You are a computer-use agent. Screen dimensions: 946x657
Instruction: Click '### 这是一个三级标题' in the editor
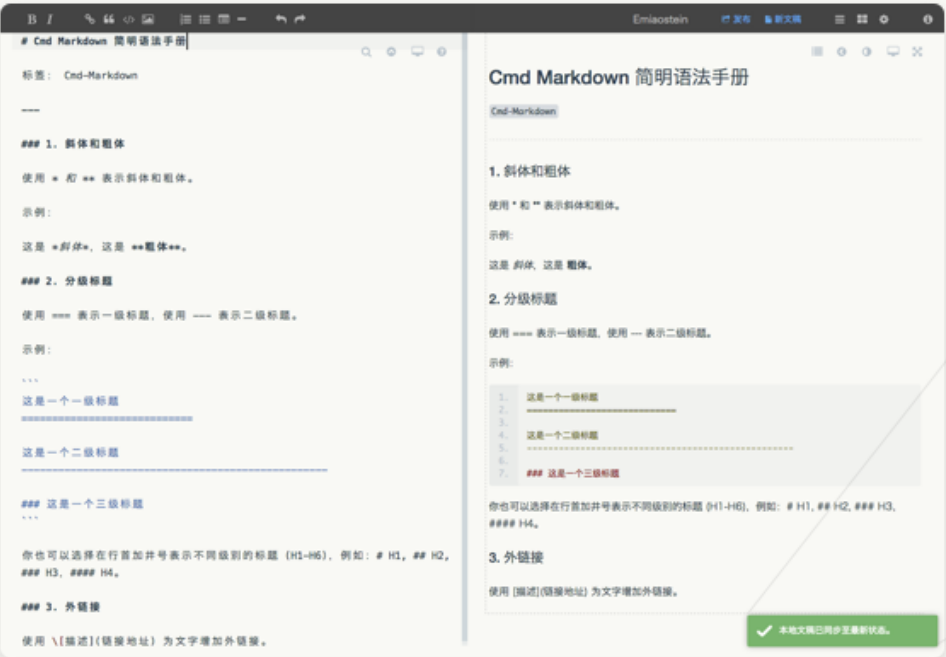[83, 504]
